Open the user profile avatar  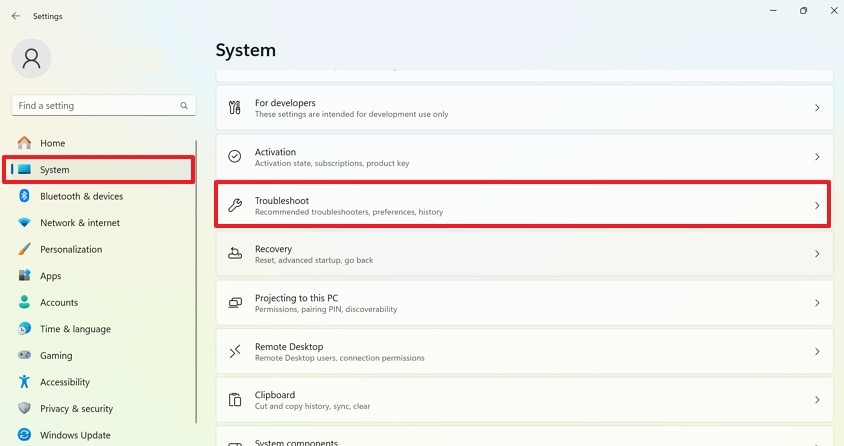tap(31, 59)
